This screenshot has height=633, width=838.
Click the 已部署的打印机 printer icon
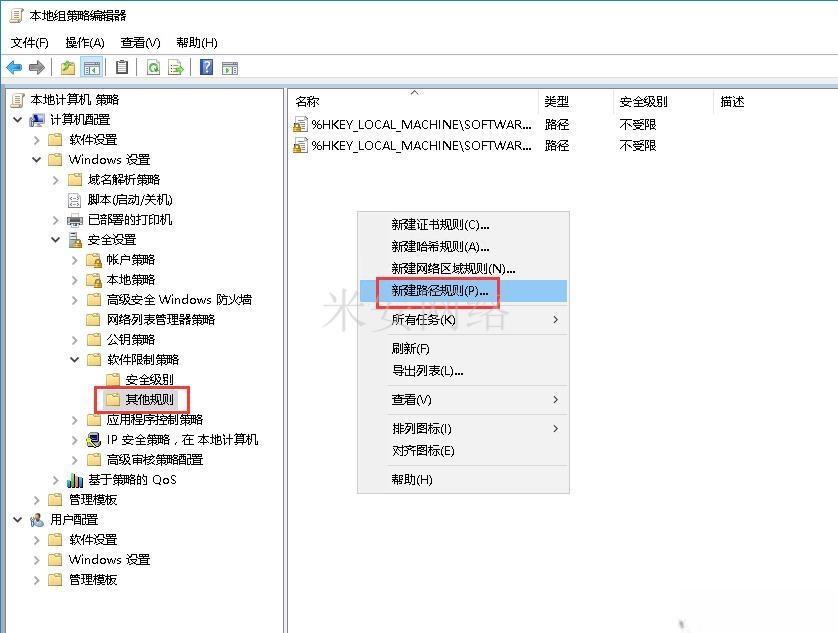(x=75, y=220)
